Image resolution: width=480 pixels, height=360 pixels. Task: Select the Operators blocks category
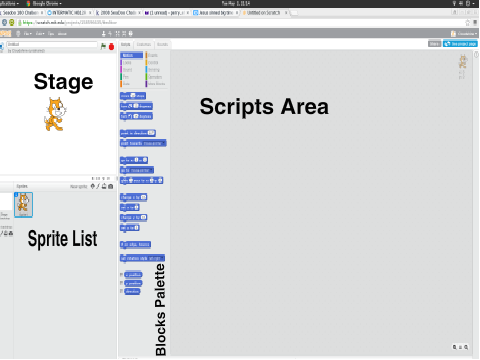pos(156,77)
